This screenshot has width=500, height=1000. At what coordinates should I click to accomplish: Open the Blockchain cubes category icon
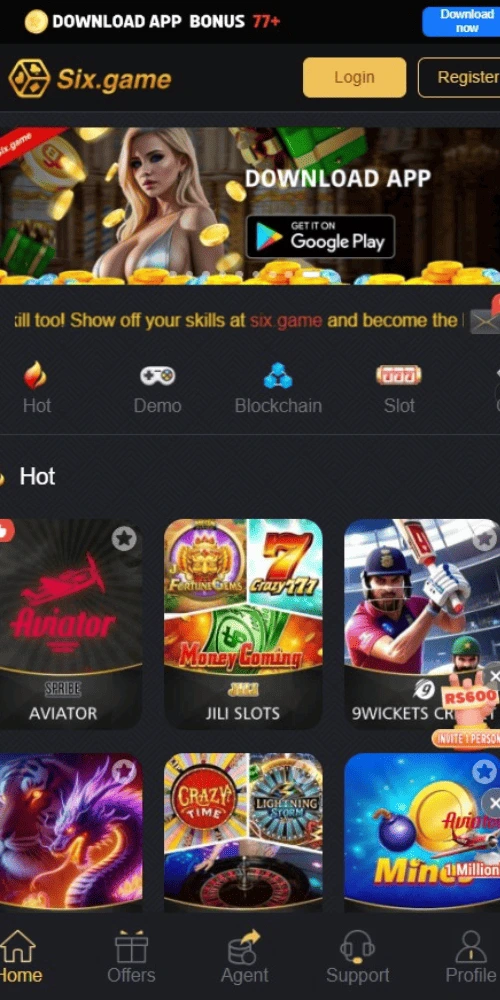tap(278, 376)
